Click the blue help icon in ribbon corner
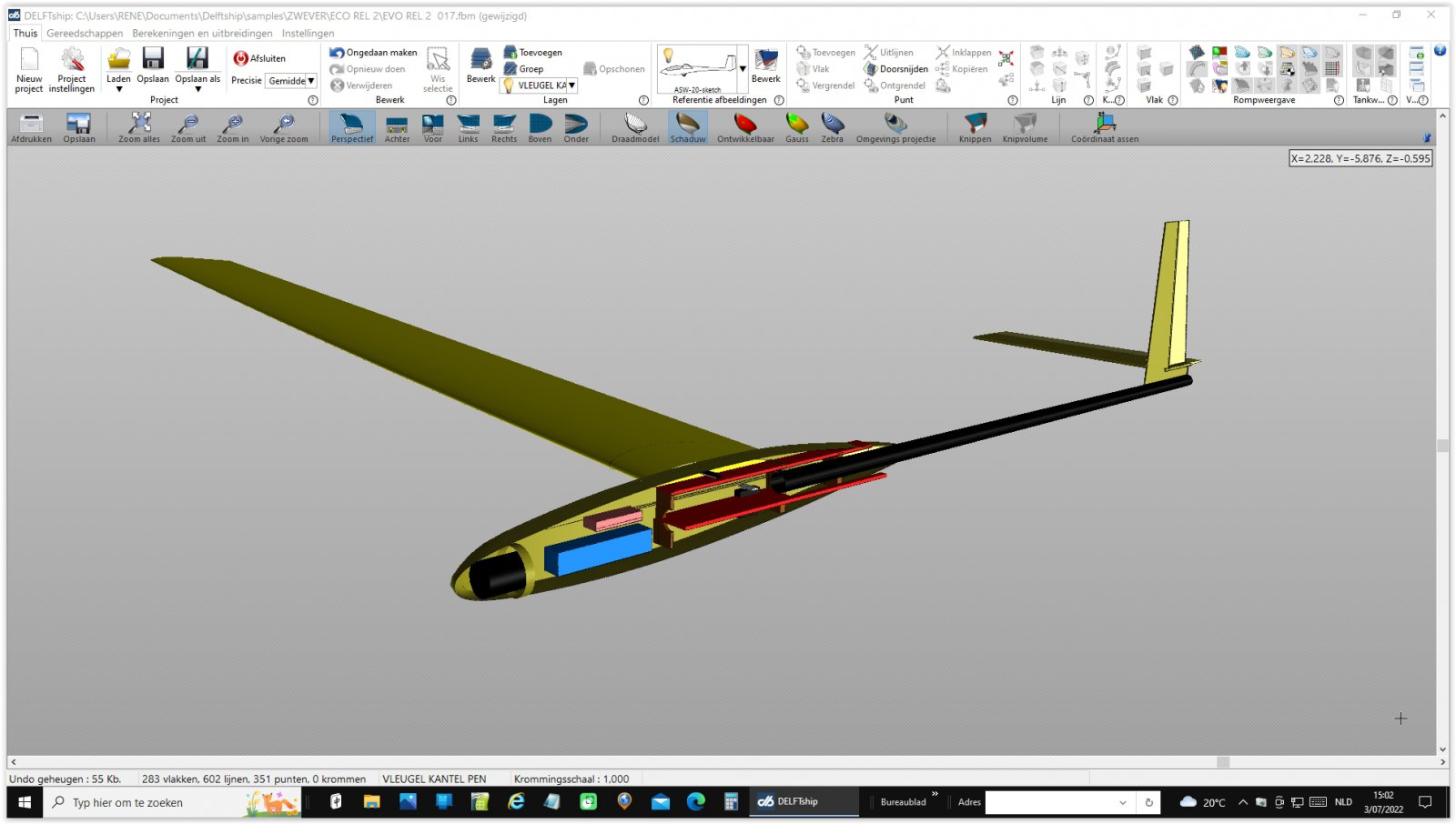The width and height of the screenshot is (1456, 824). tap(1440, 51)
